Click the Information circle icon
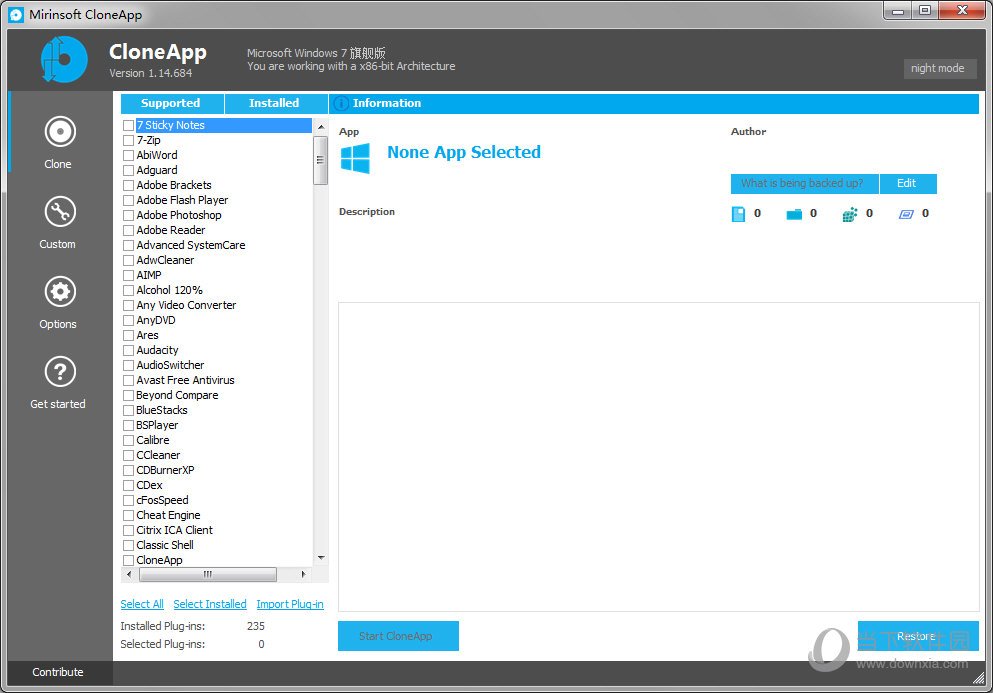 coord(341,103)
